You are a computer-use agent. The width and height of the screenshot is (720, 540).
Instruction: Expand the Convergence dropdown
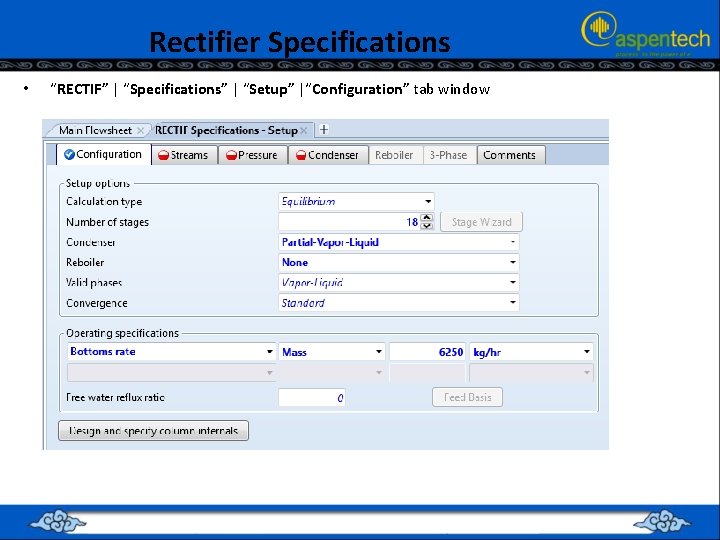[x=513, y=303]
